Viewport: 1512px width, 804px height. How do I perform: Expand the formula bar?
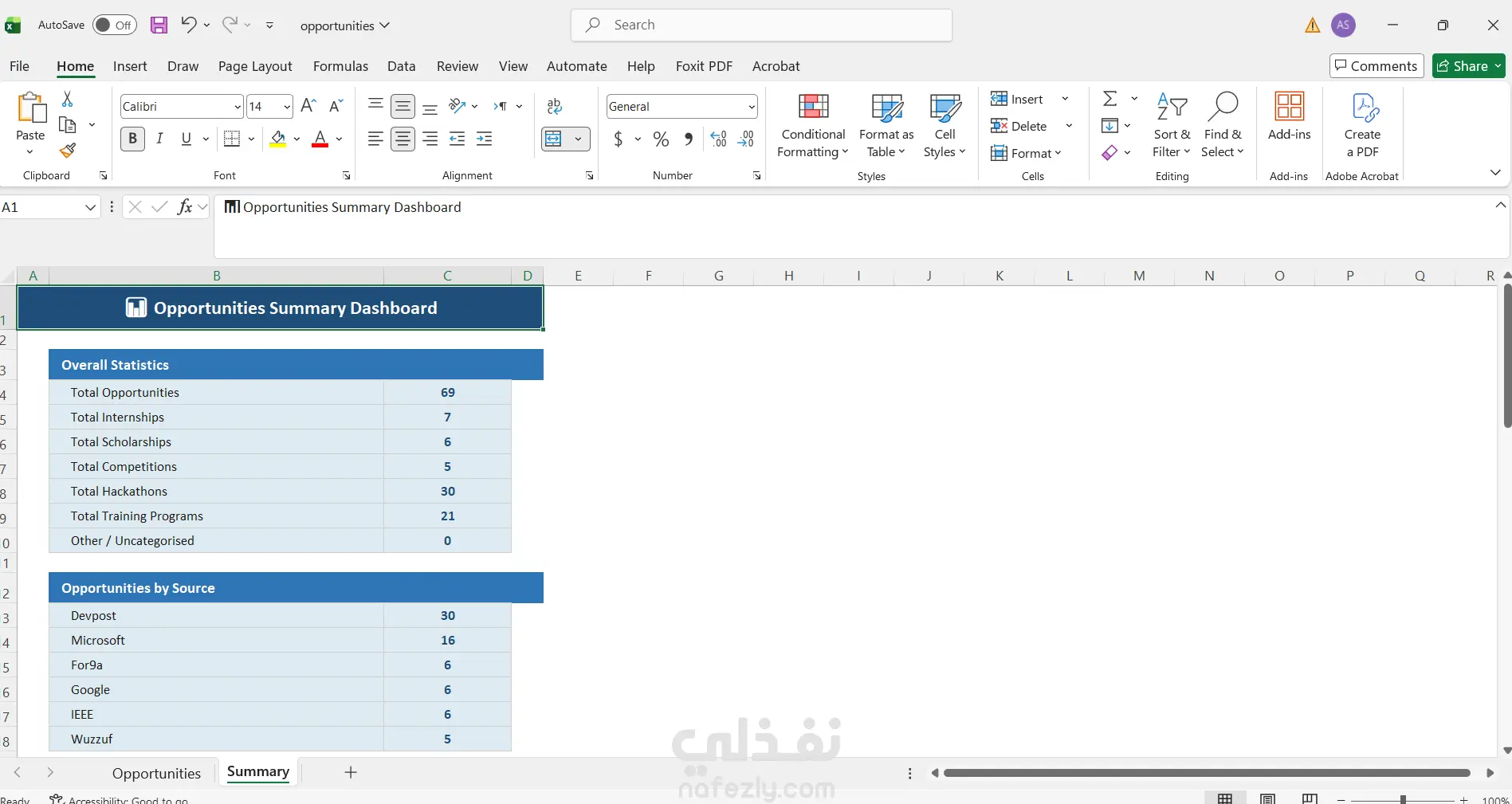[x=1501, y=206]
